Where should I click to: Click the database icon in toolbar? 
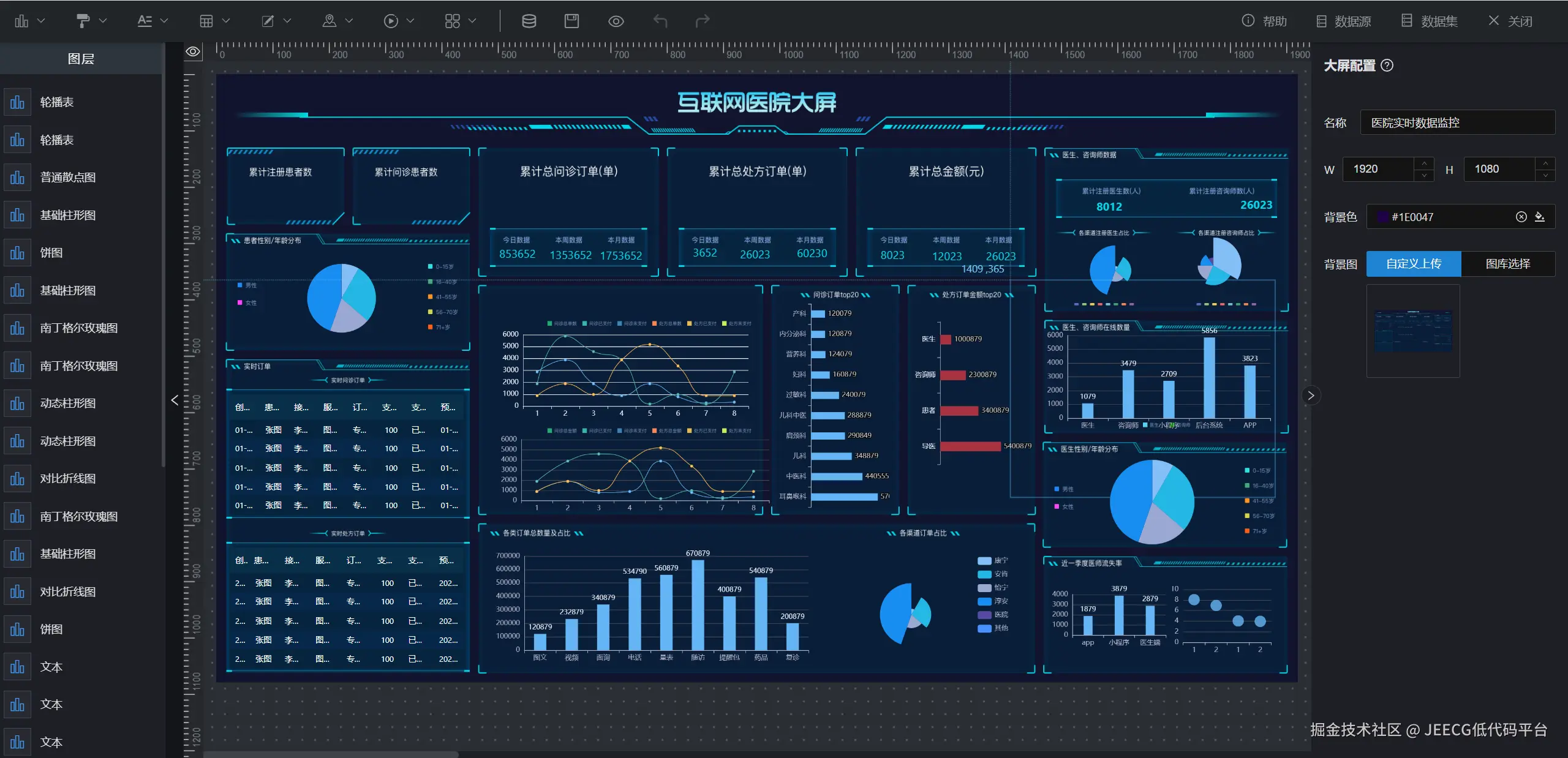[x=529, y=21]
